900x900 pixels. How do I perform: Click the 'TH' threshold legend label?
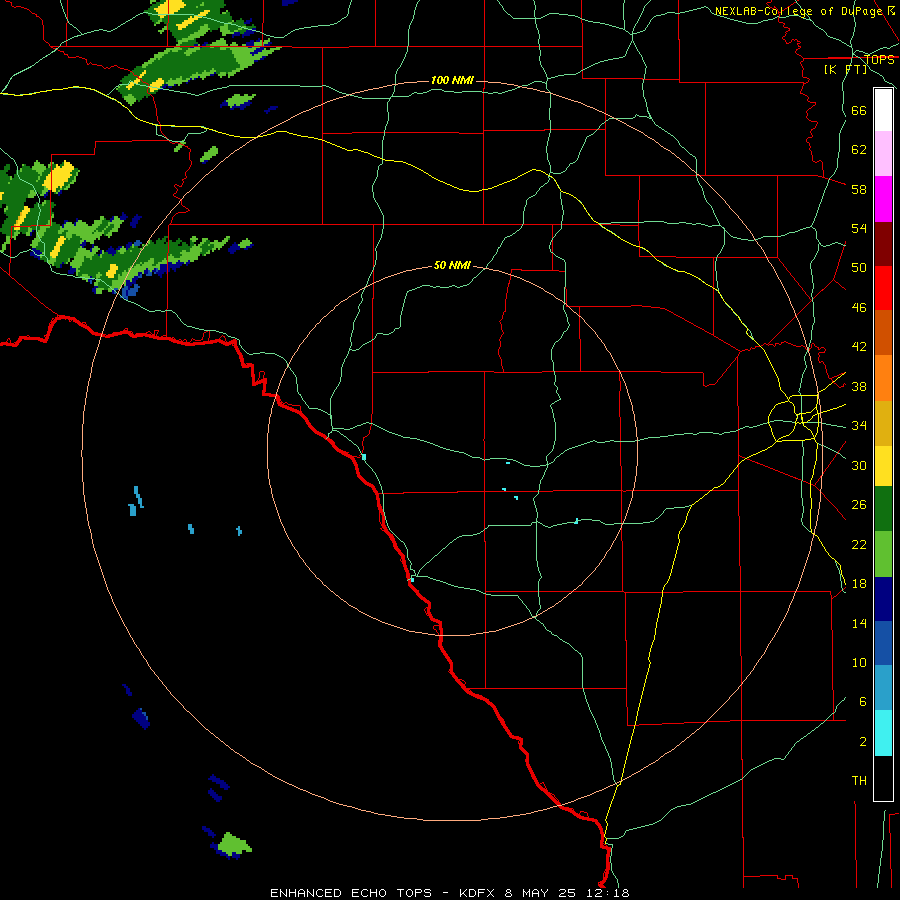(859, 781)
